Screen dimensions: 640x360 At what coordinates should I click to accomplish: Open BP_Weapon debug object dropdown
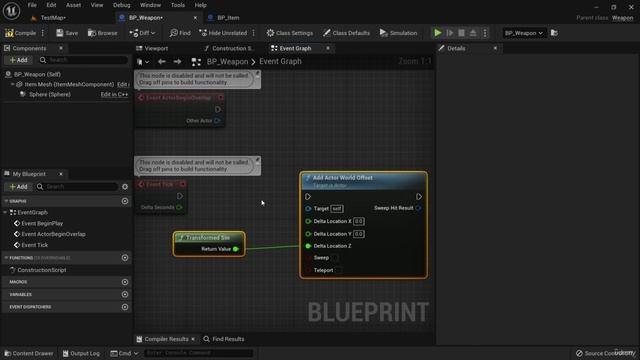(x=524, y=33)
